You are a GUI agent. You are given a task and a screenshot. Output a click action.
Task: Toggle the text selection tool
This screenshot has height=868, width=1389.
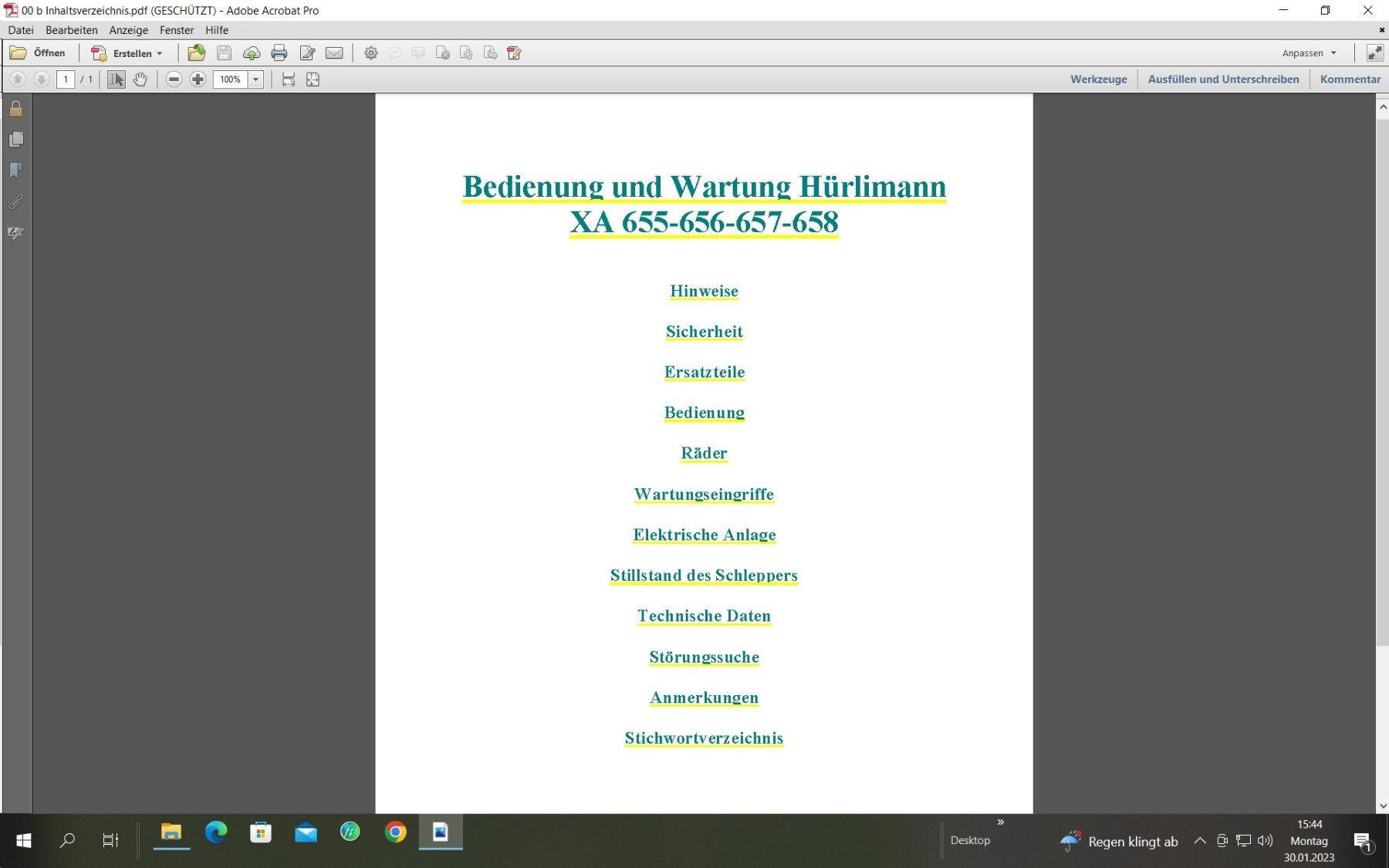click(116, 79)
